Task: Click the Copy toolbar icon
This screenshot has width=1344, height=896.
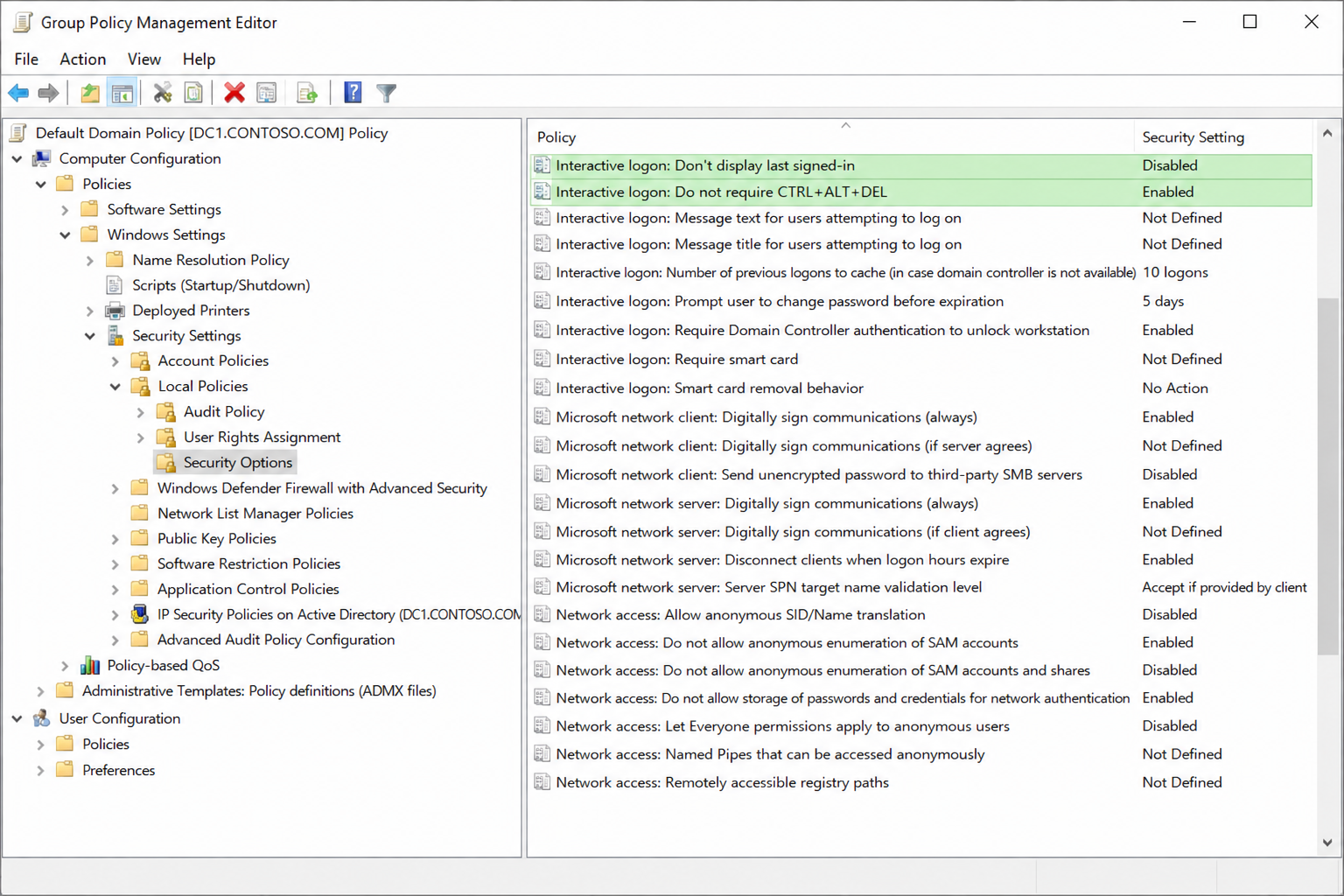Action: (x=193, y=93)
